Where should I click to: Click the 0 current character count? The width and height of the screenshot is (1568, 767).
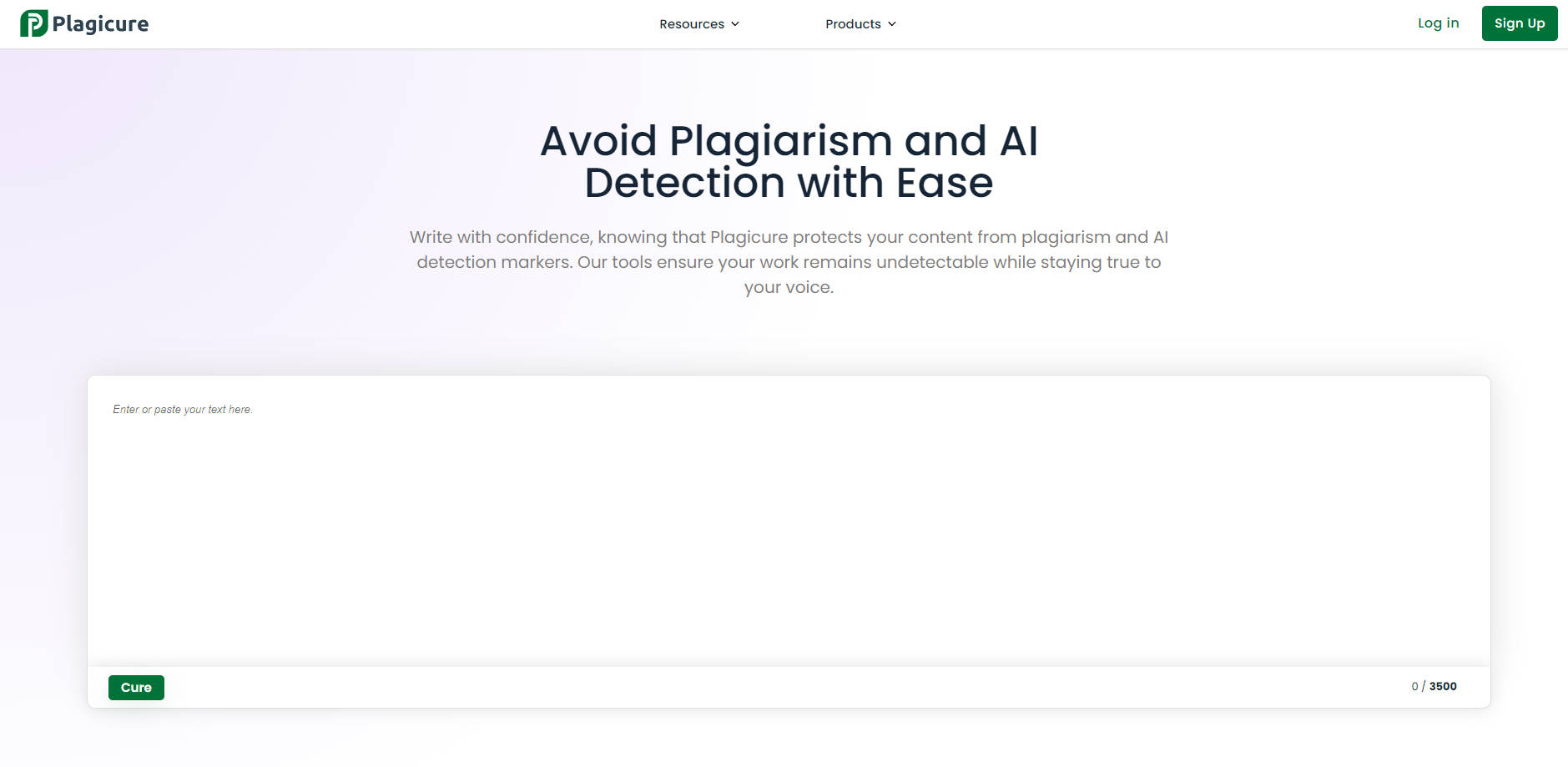click(x=1414, y=686)
